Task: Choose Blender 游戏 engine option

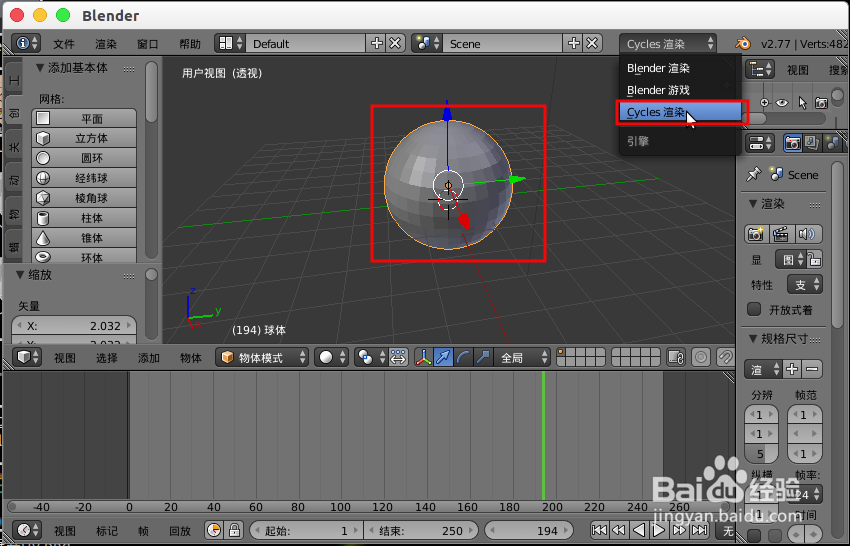Action: (x=680, y=90)
